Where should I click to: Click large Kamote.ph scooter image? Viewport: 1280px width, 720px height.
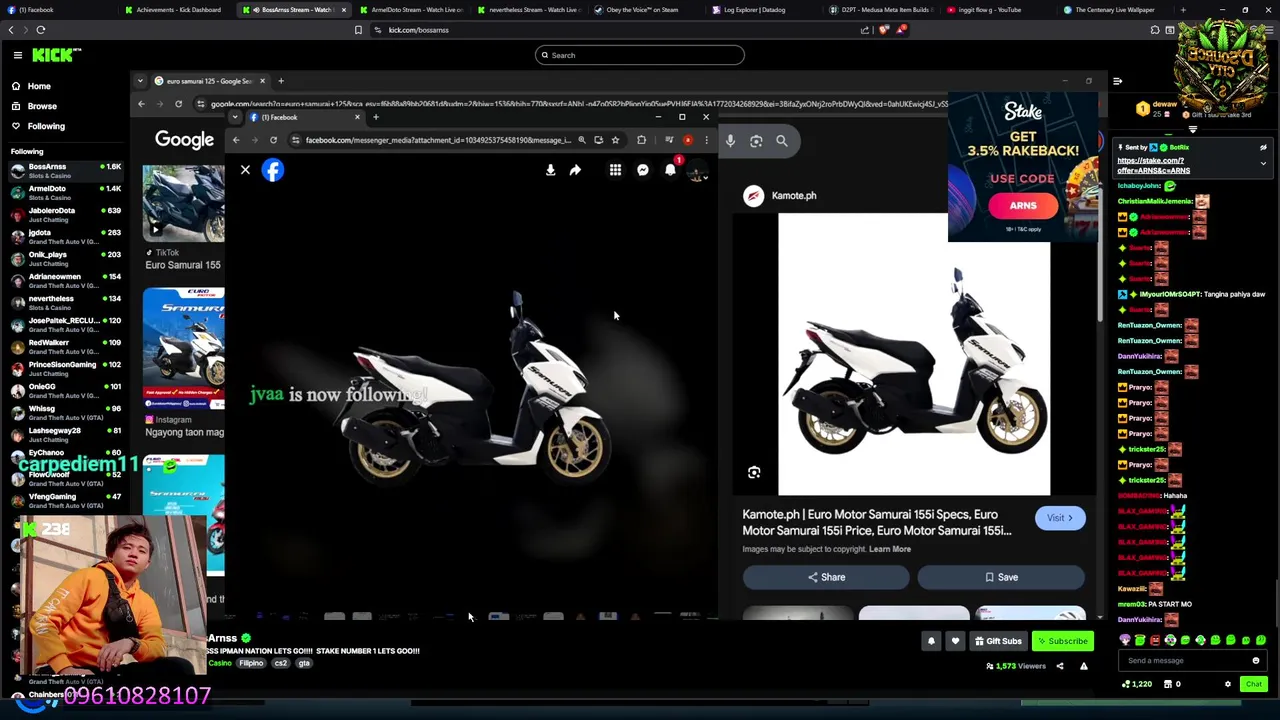click(x=914, y=355)
